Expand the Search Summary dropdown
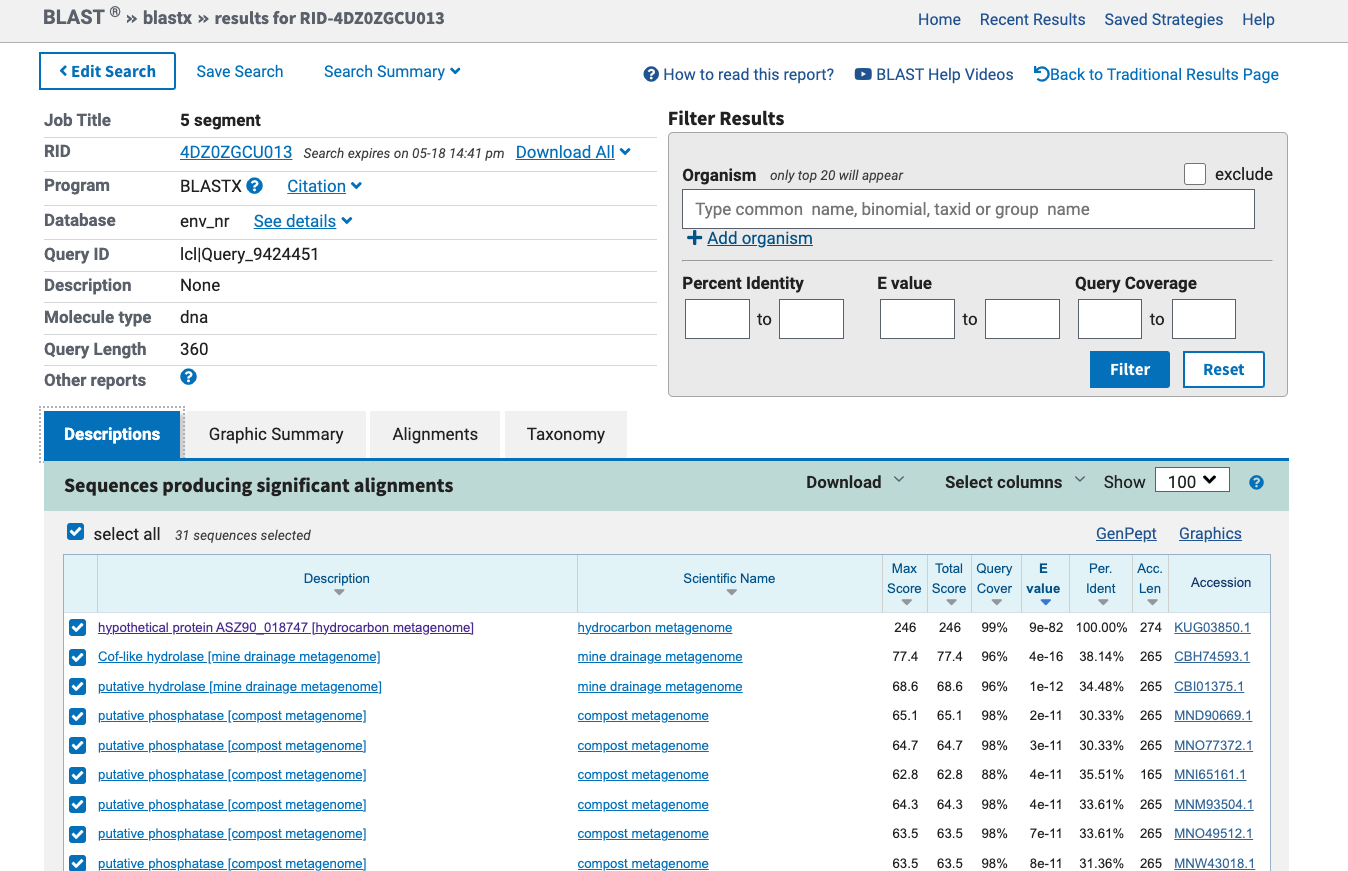Viewport: 1348px width, 871px height. pyautogui.click(x=392, y=71)
